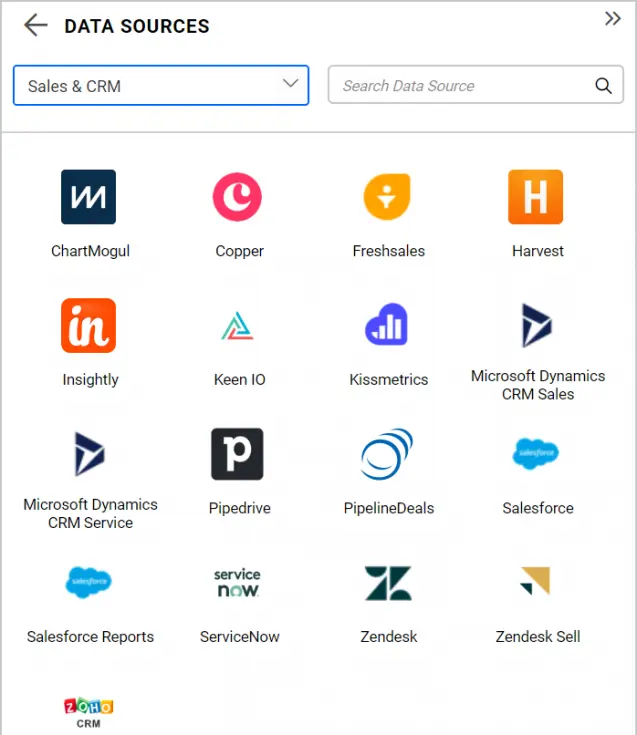637x735 pixels.
Task: Select the ChartMogul data source icon
Action: [x=89, y=197]
